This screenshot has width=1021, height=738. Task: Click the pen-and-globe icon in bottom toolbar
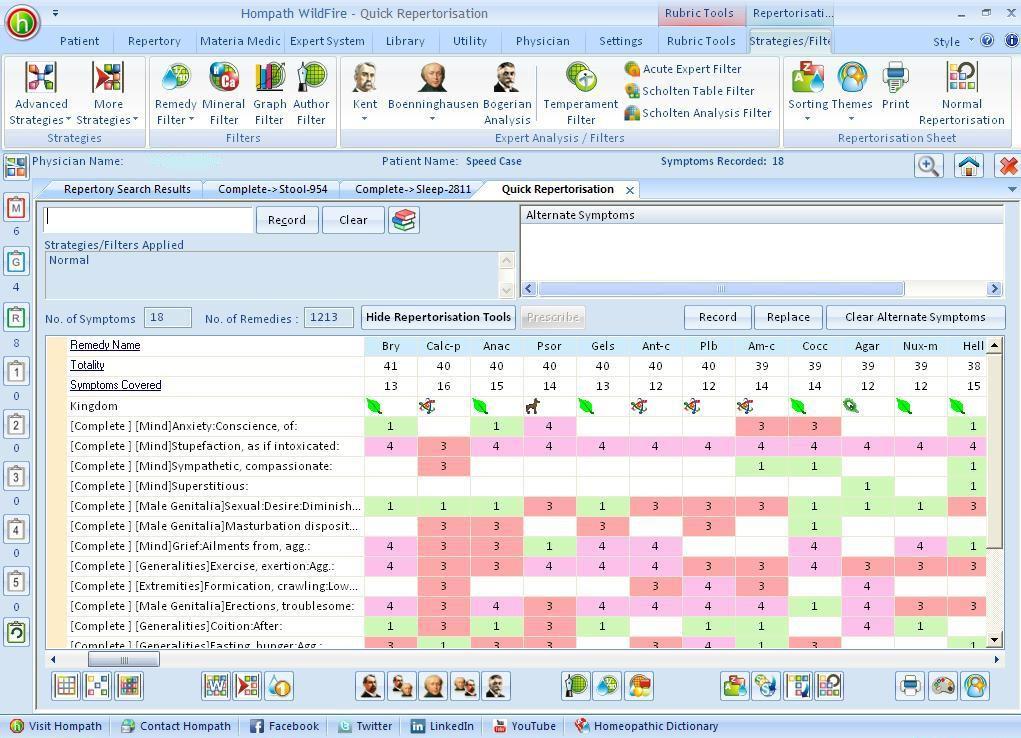pos(576,686)
